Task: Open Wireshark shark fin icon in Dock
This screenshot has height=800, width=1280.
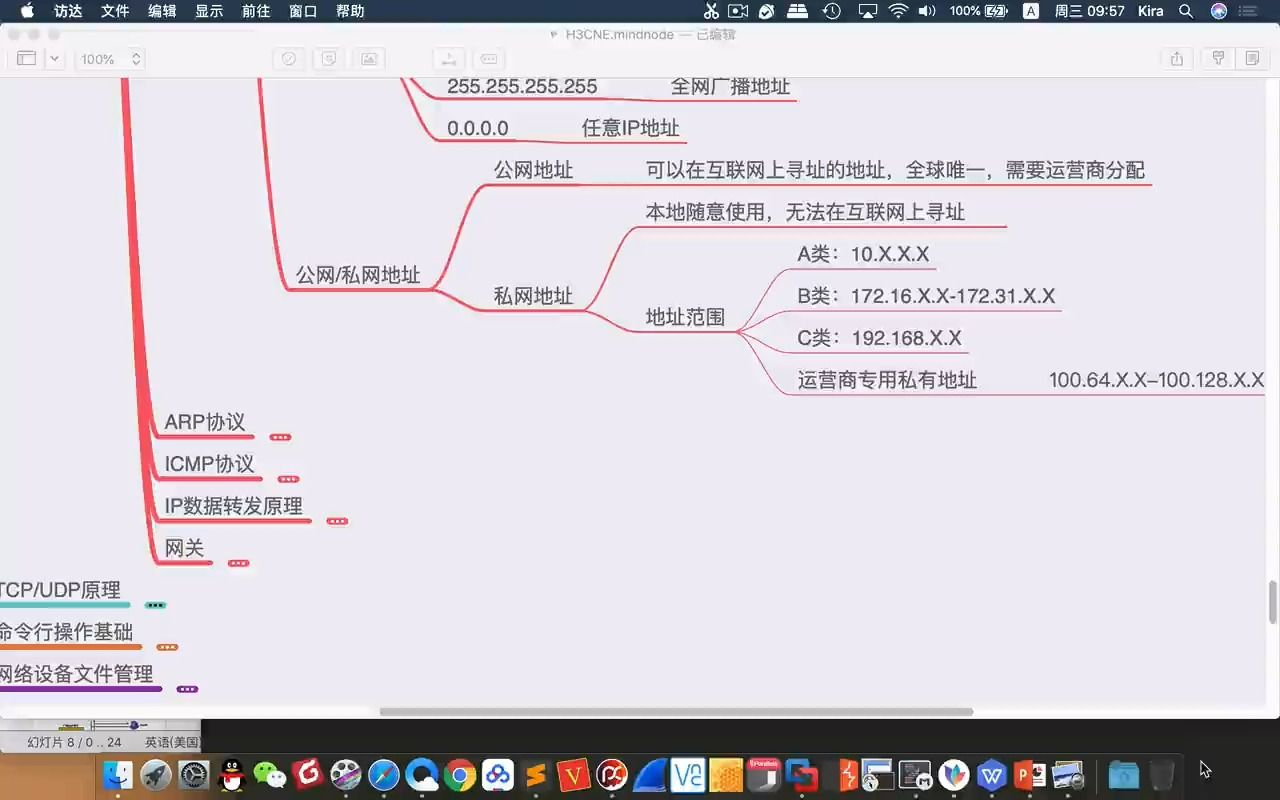Action: 650,775
